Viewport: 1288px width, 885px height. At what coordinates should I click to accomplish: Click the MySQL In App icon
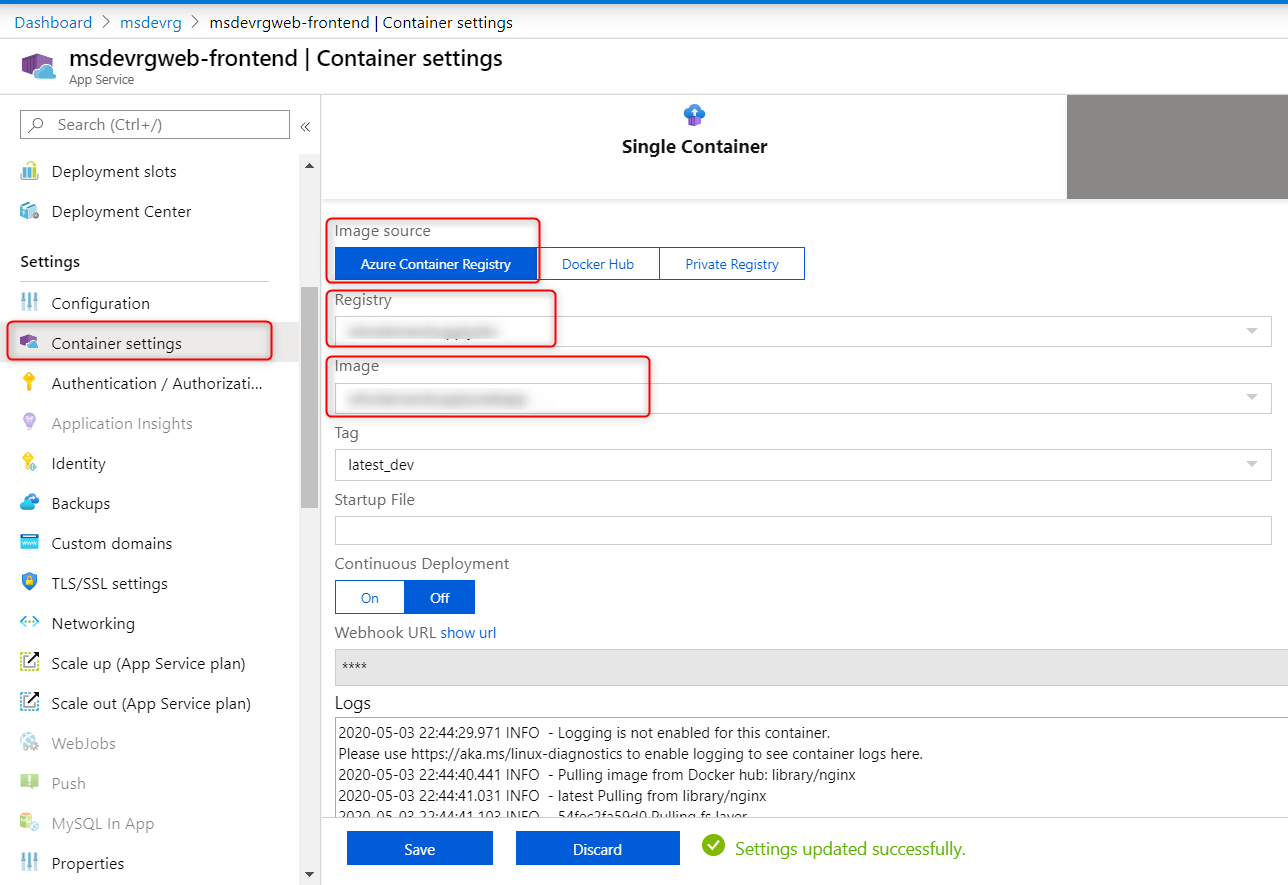click(30, 823)
